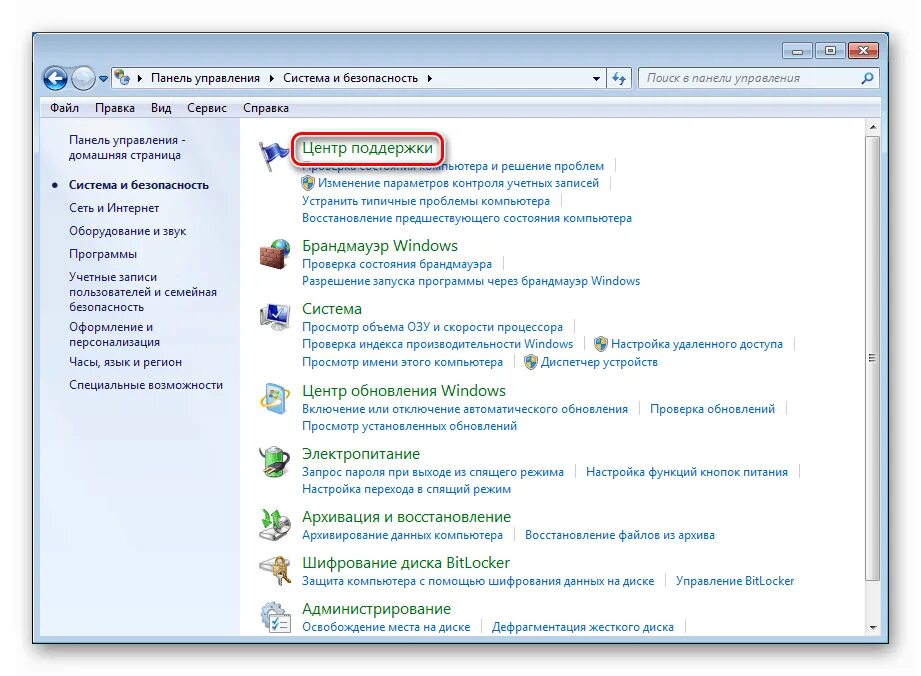Click Просмотр объема ОЗУ и скорости процессора

pyautogui.click(x=432, y=327)
